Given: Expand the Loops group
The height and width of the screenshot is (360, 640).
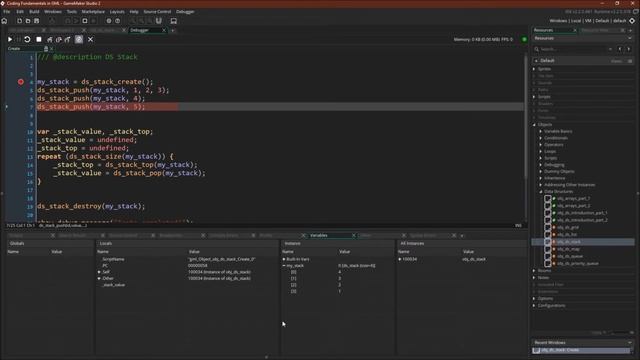Looking at the screenshot, I should [x=541, y=151].
